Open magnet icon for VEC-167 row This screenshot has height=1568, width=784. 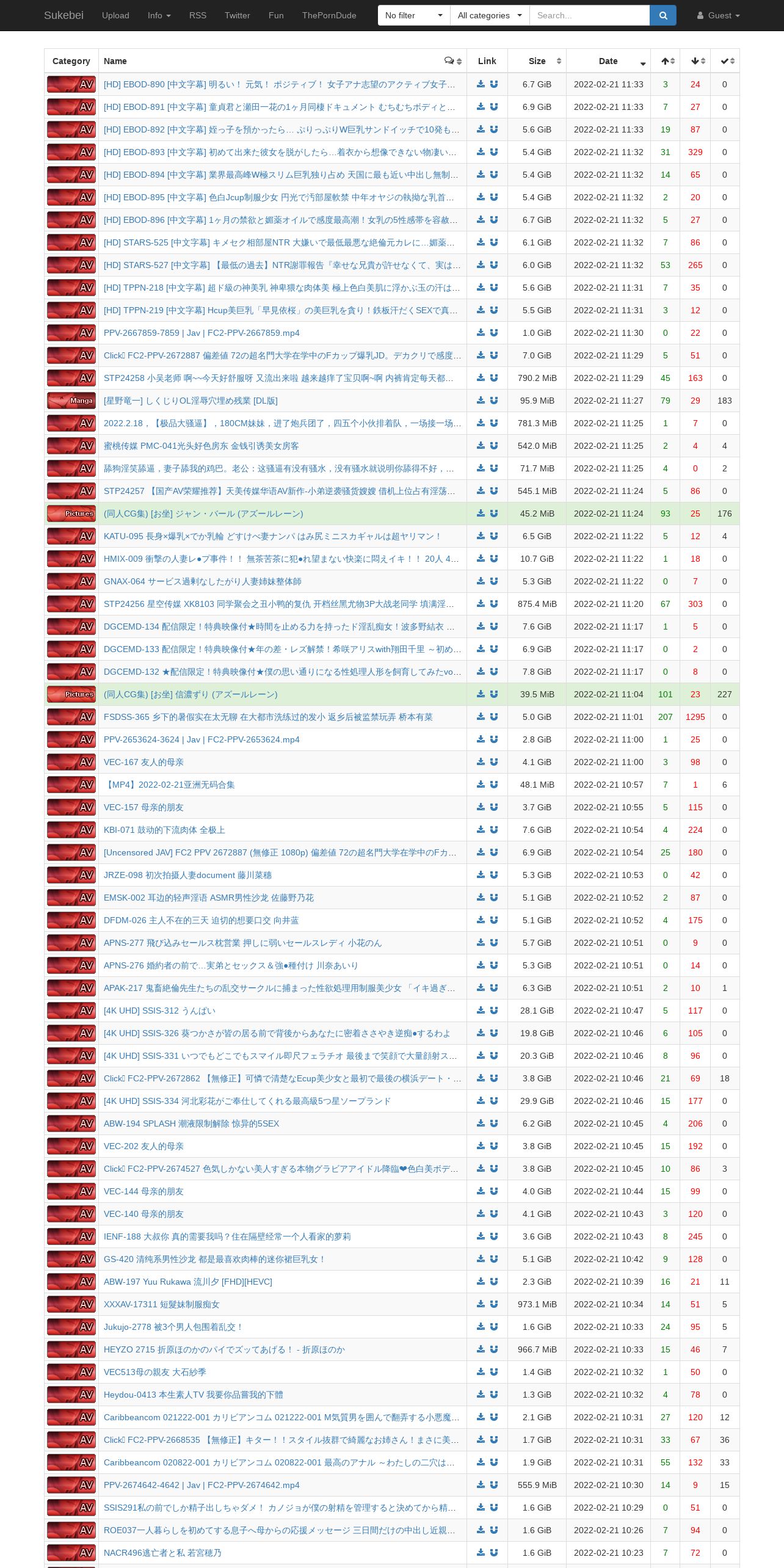coord(494,762)
